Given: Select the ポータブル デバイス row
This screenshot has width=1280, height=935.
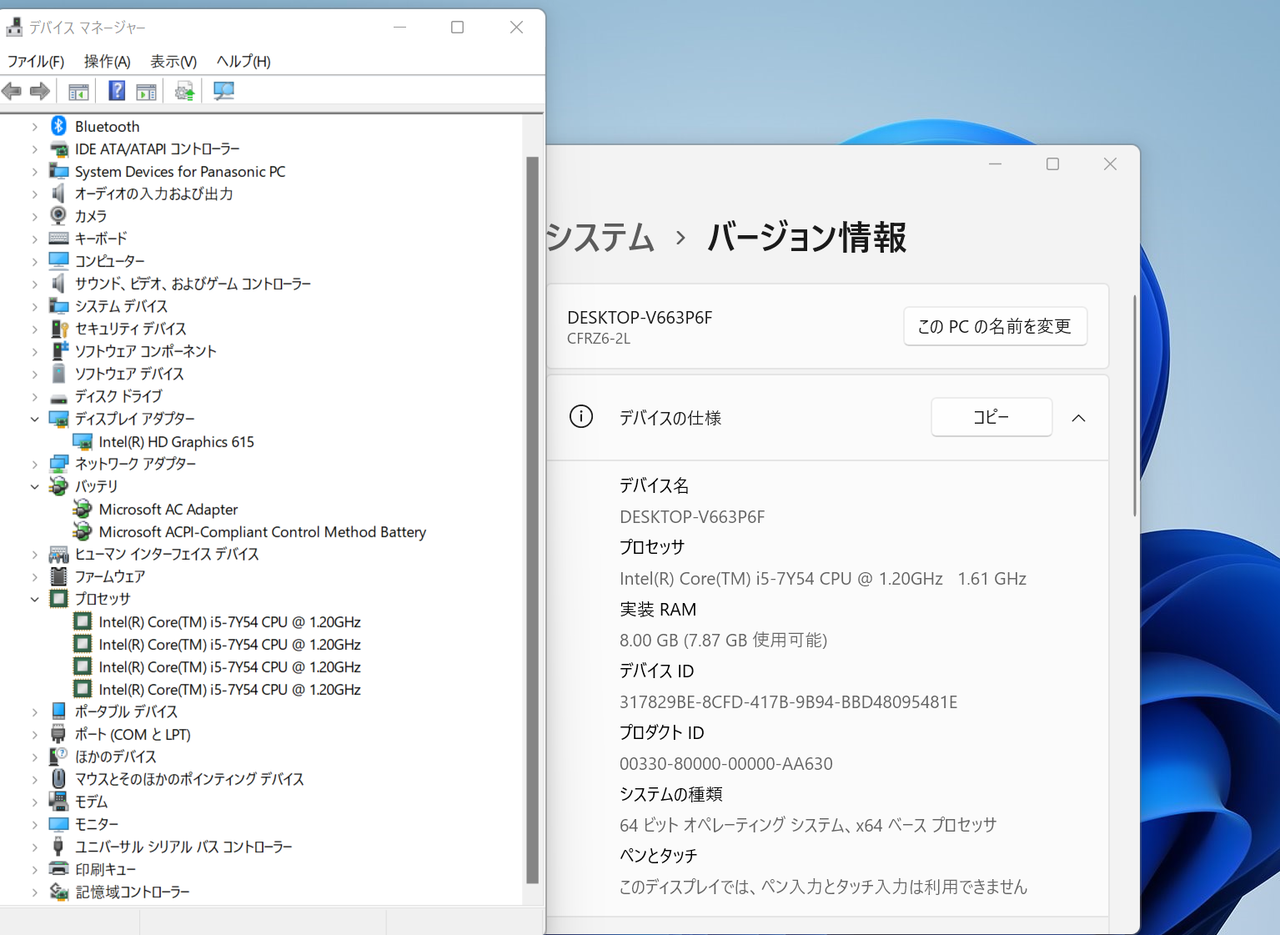Looking at the screenshot, I should tap(126, 711).
